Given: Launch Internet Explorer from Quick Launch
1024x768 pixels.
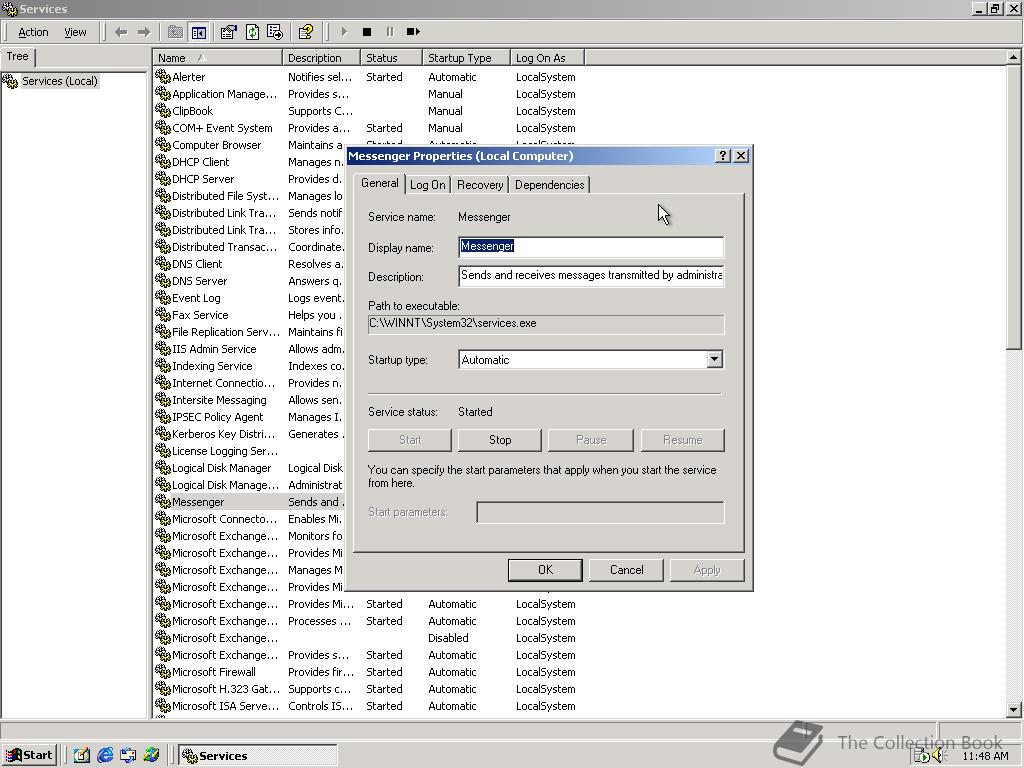Looking at the screenshot, I should point(104,755).
